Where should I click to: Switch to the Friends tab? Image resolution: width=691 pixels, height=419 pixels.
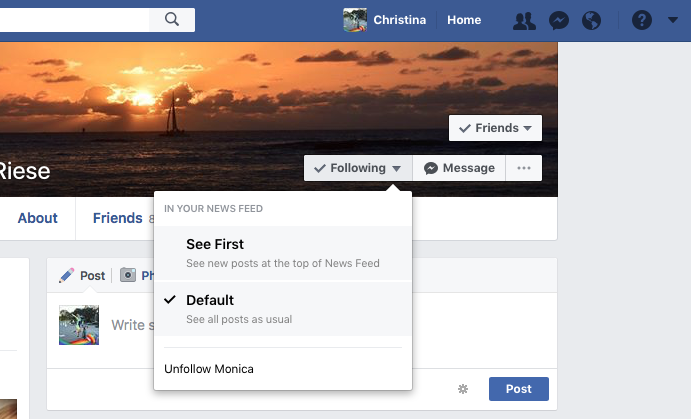click(117, 218)
